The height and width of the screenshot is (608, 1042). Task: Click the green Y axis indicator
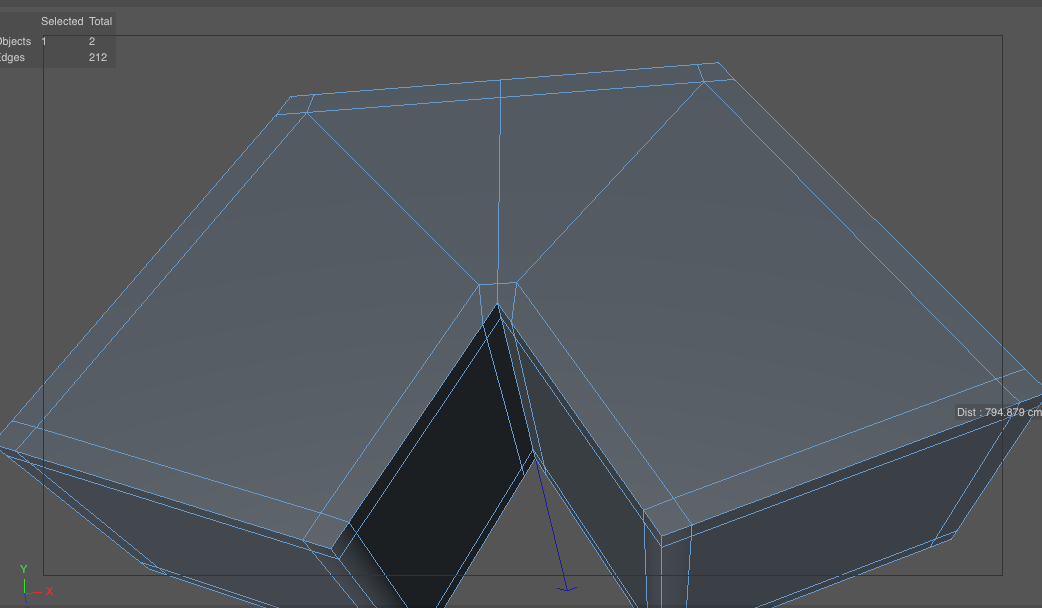(24, 569)
